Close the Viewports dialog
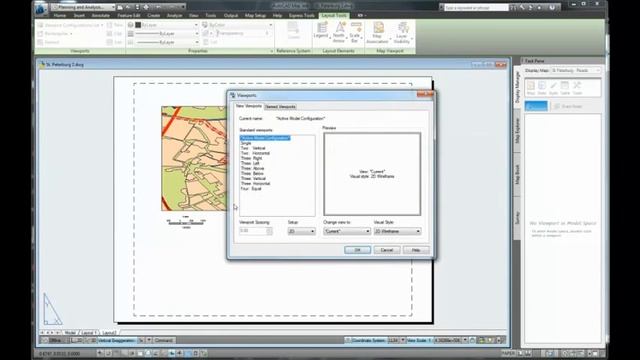This screenshot has height=360, width=640. [x=424, y=95]
